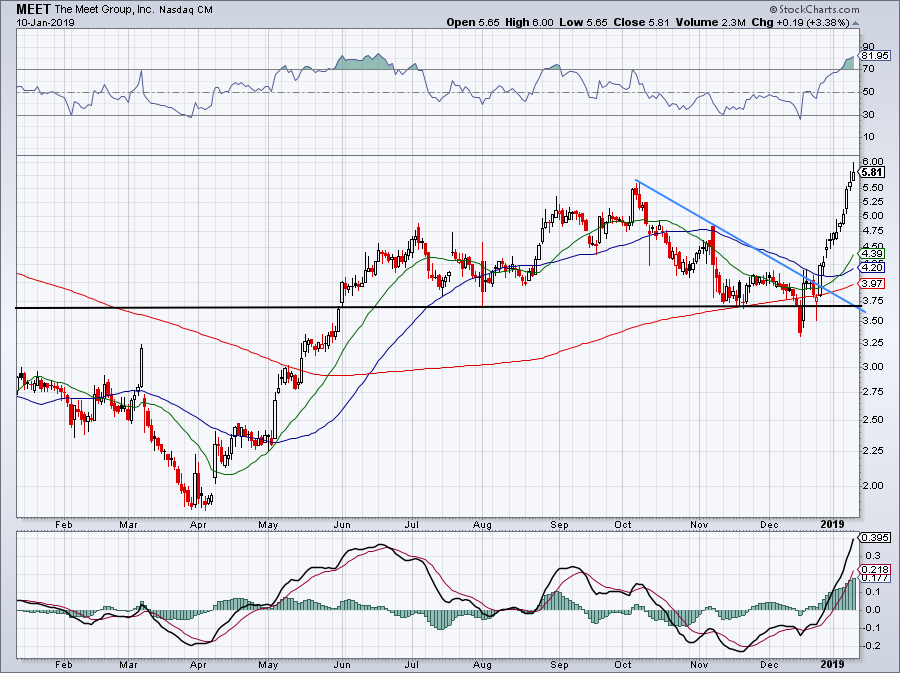Click the Close 5.81 value in header
This screenshot has width=900, height=673.
point(642,22)
